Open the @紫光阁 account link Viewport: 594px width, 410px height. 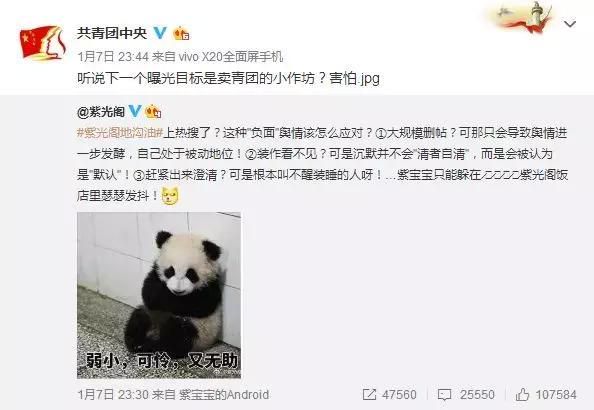101,112
